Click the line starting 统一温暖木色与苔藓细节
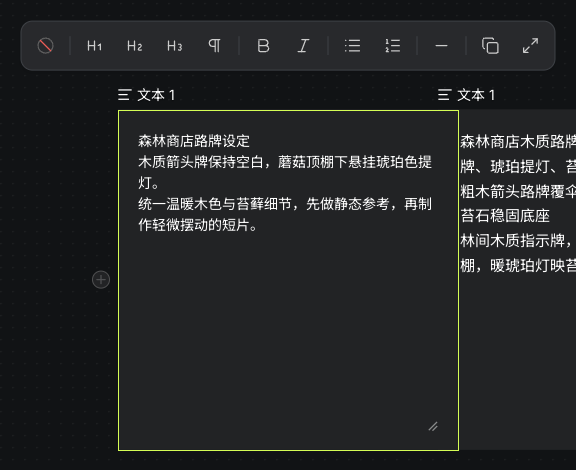This screenshot has height=470, width=576. (x=285, y=204)
